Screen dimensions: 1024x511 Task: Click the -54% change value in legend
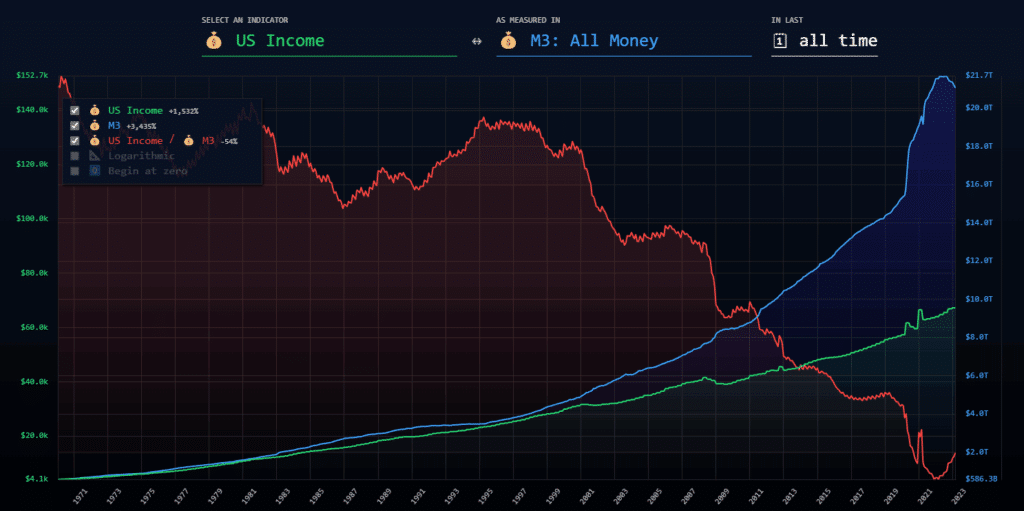(x=229, y=141)
